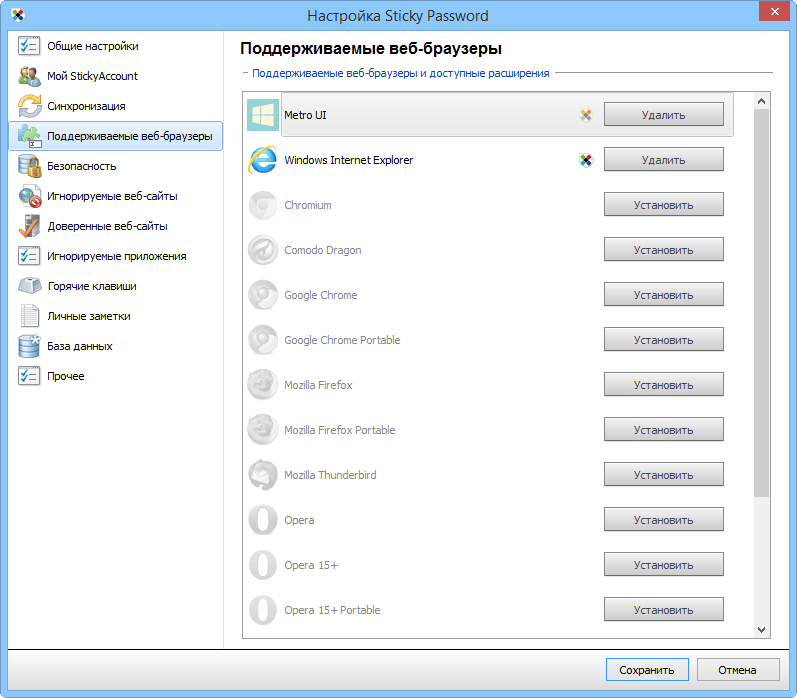The width and height of the screenshot is (797, 698).
Task: Click the browser list scroll down arrow
Action: coord(761,630)
